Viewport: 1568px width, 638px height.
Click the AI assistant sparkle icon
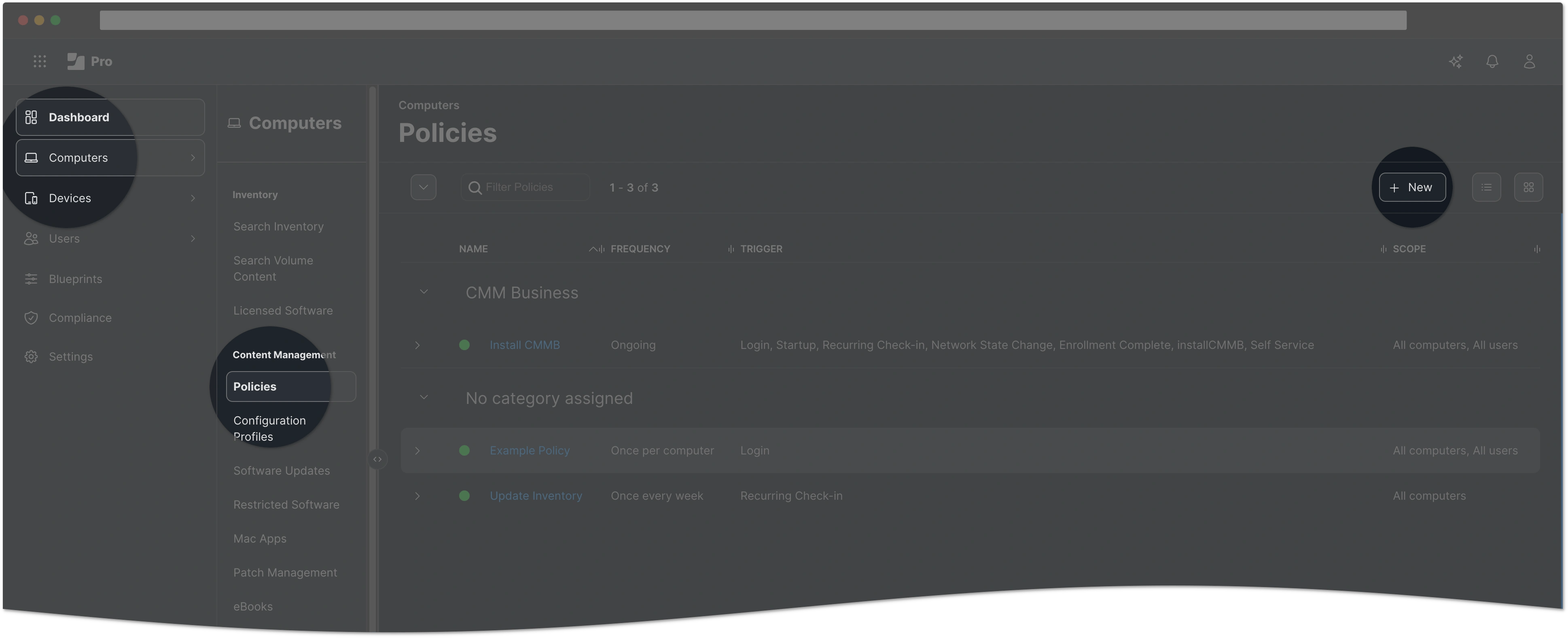pos(1456,61)
